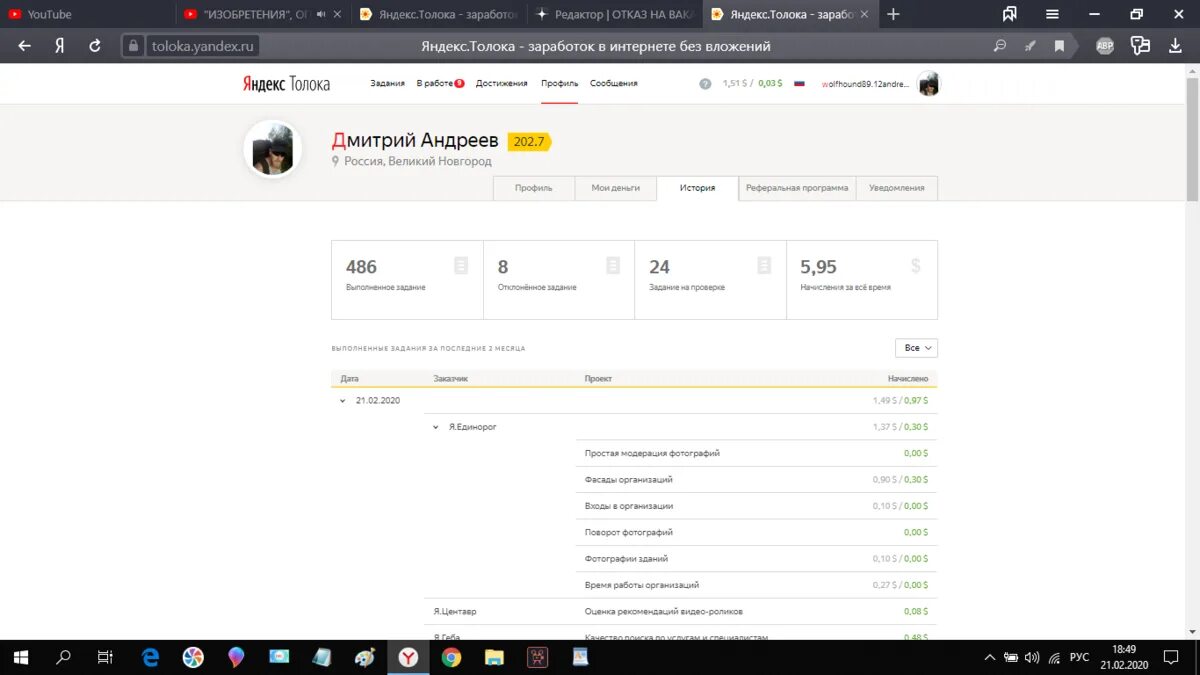Switch to the Мои деньги tab
The image size is (1200, 675).
(x=615, y=188)
